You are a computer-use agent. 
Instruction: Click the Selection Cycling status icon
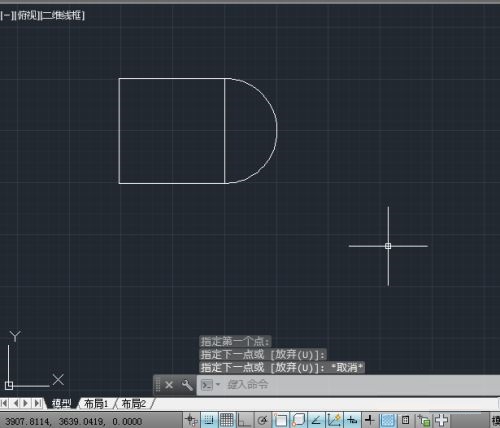click(x=424, y=420)
